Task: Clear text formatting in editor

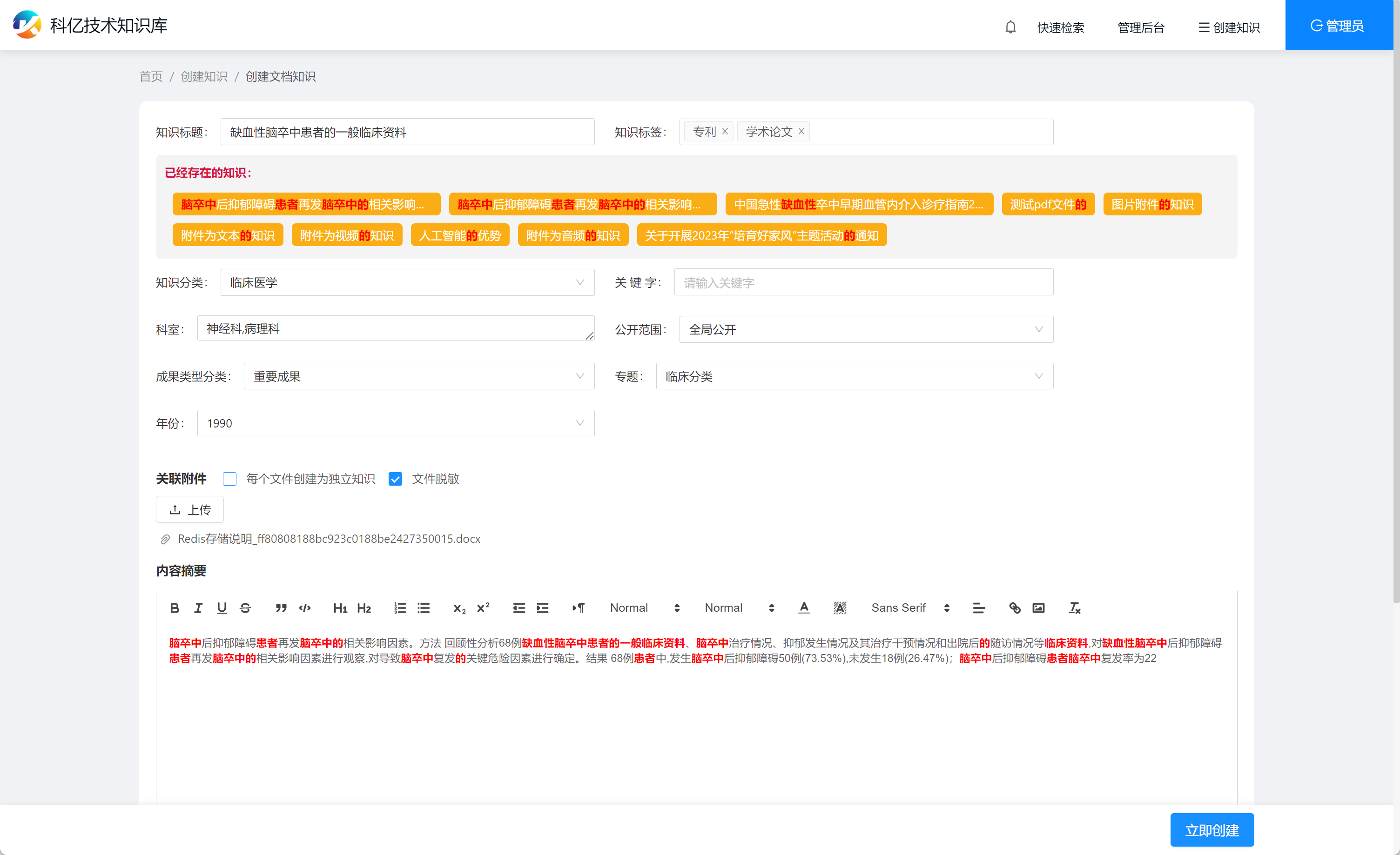Action: click(x=1074, y=608)
